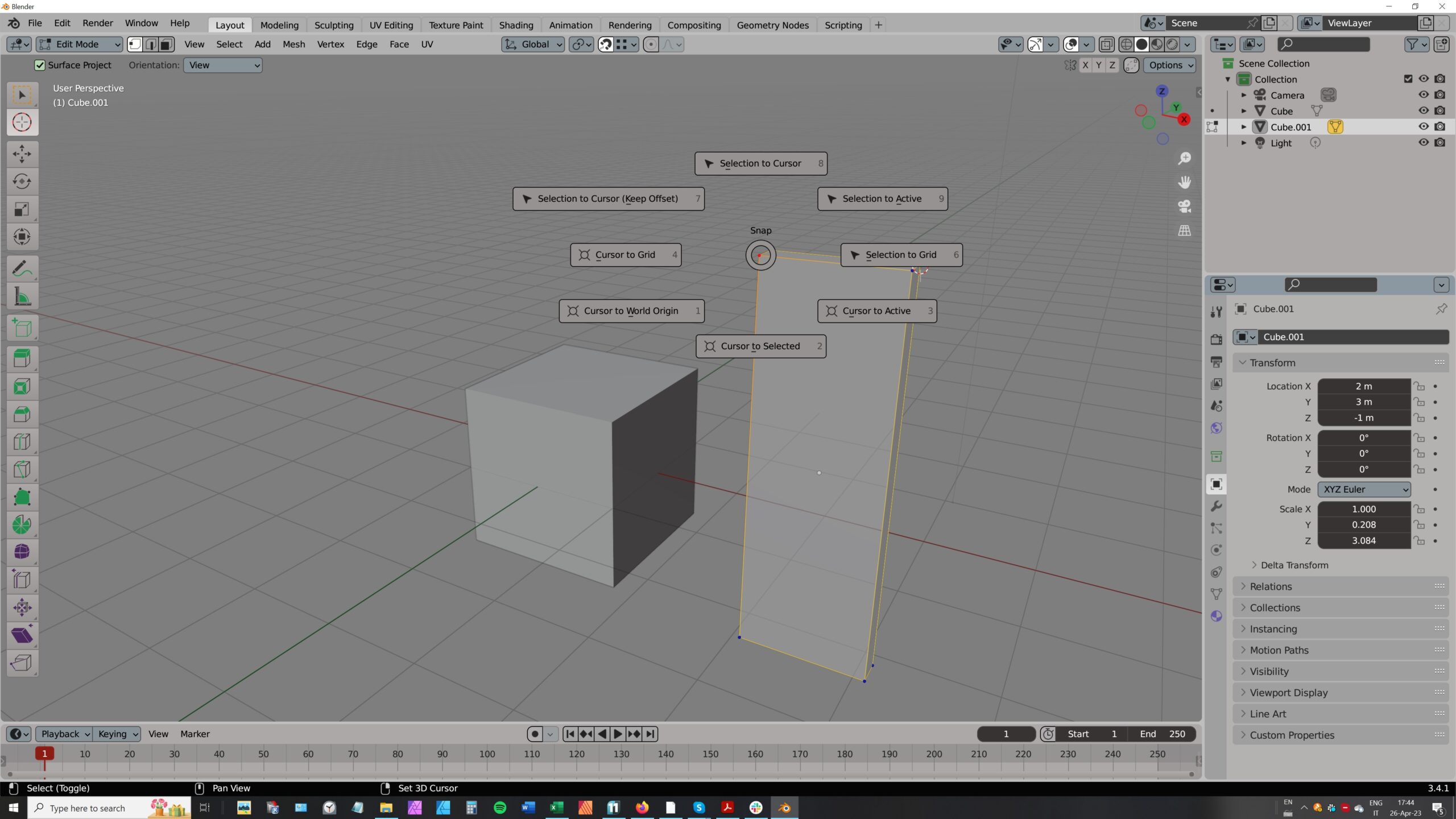The image size is (1456, 819).
Task: Select the Measure ruler tool
Action: 22,296
